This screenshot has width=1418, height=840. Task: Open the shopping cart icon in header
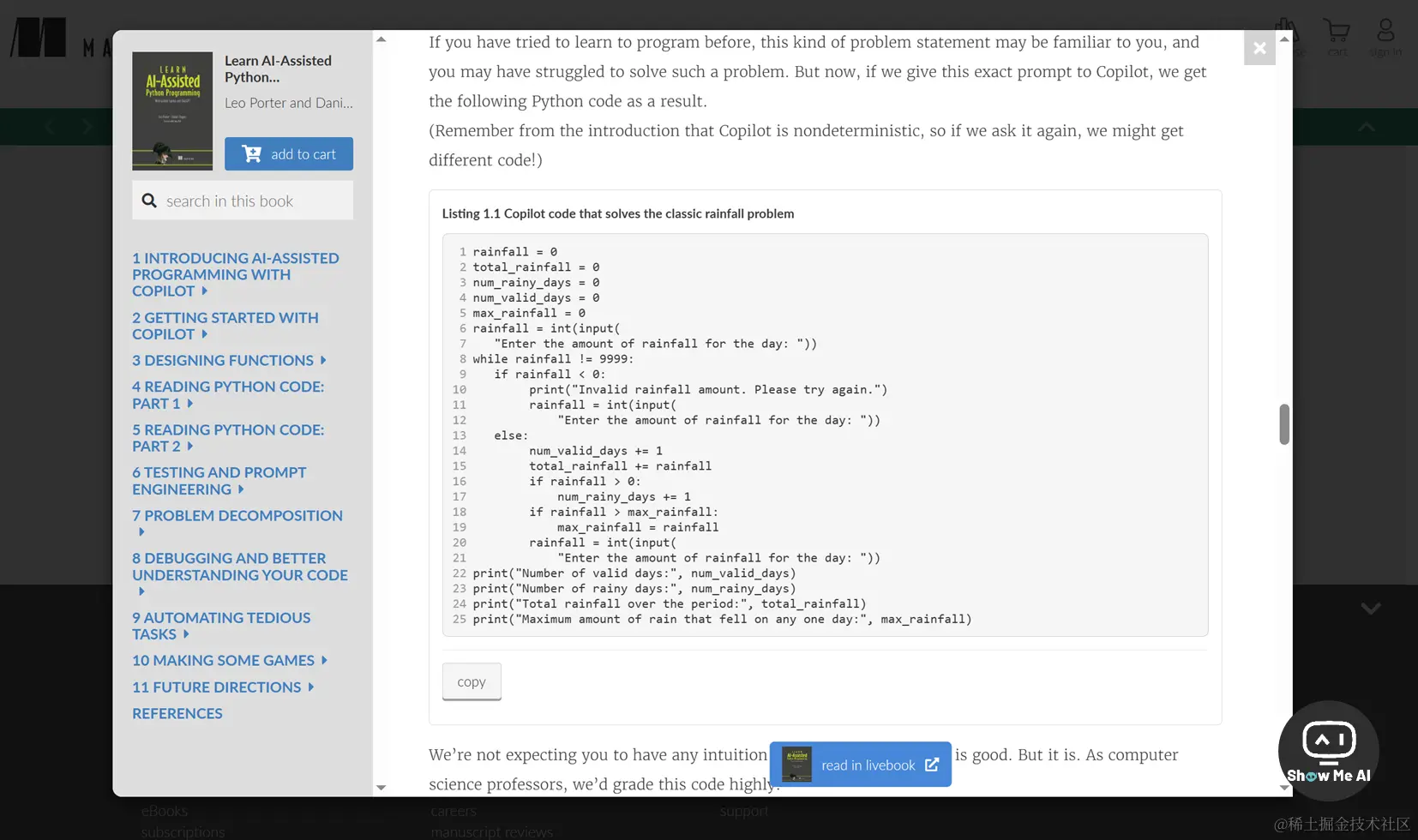1337,33
